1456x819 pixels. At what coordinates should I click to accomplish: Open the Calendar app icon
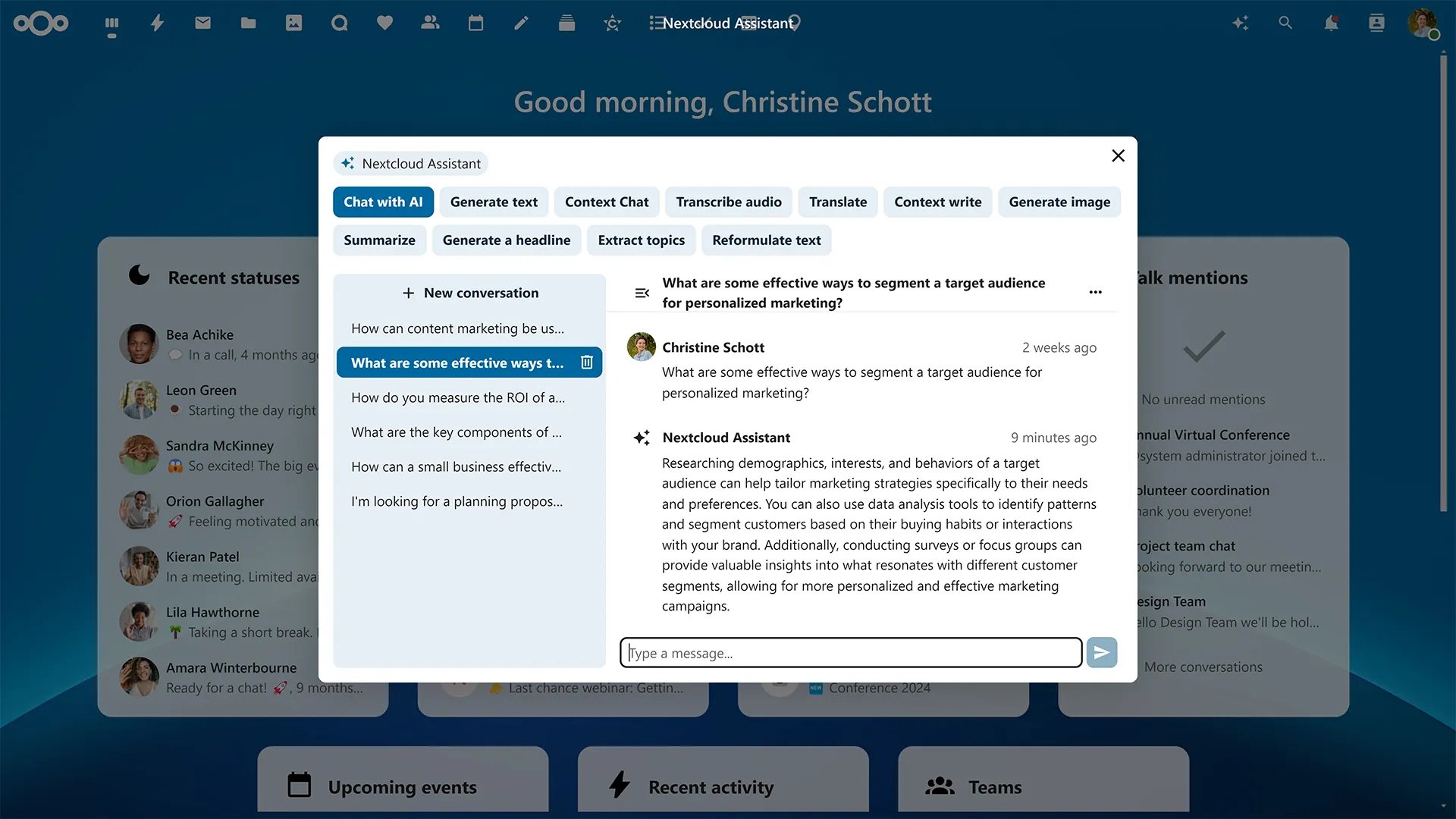[475, 23]
